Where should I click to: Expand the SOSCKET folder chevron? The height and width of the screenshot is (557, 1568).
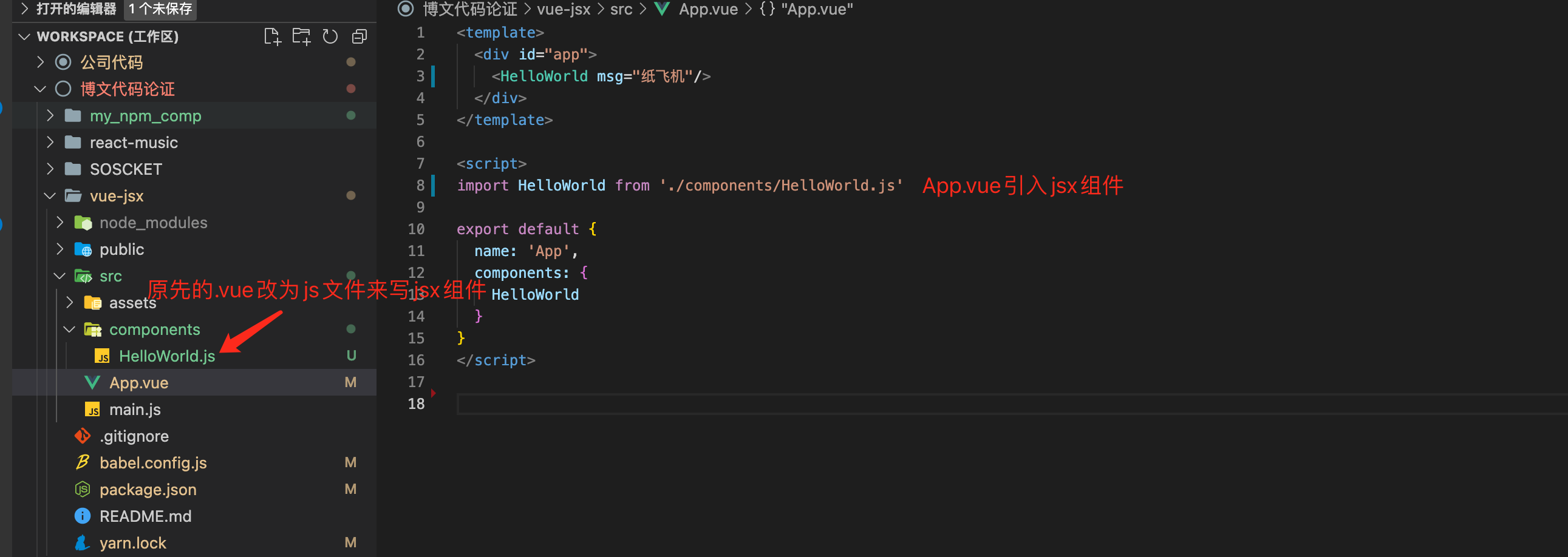click(x=50, y=169)
